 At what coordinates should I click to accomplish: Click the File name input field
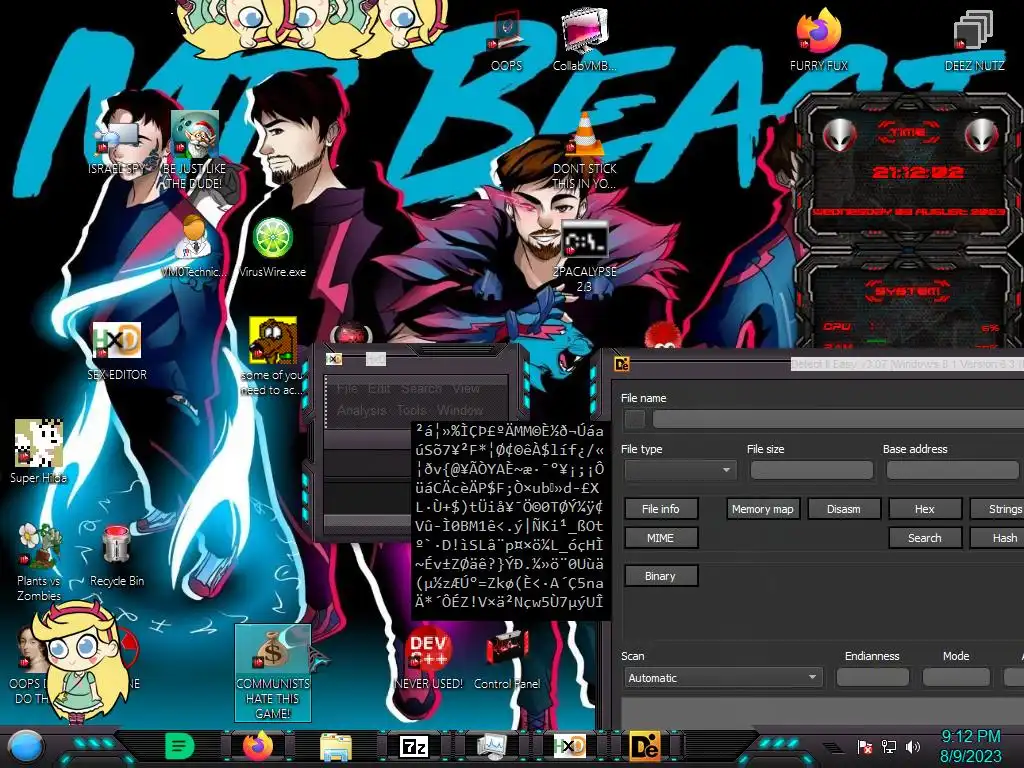(x=839, y=419)
